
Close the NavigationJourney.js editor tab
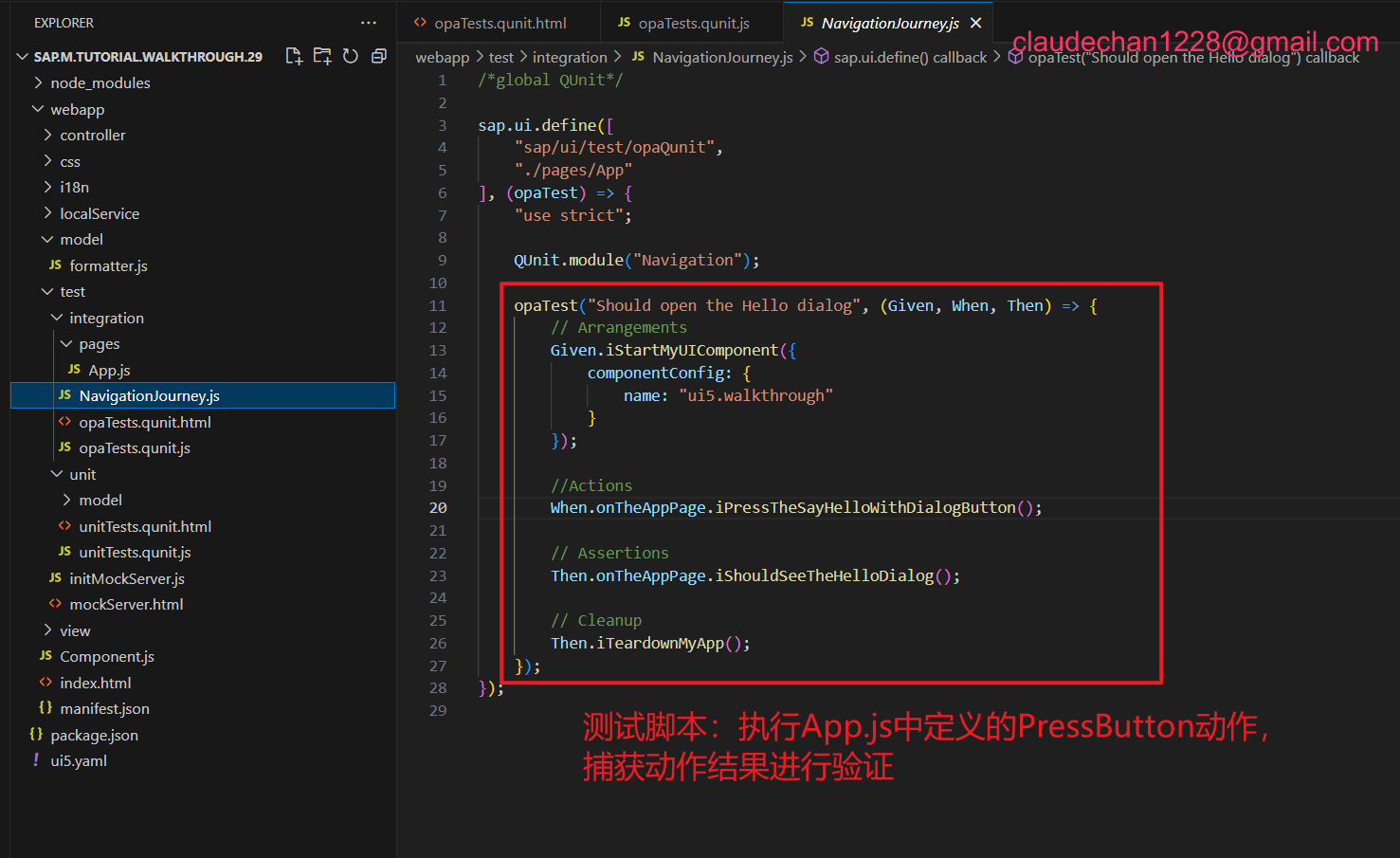tap(975, 23)
